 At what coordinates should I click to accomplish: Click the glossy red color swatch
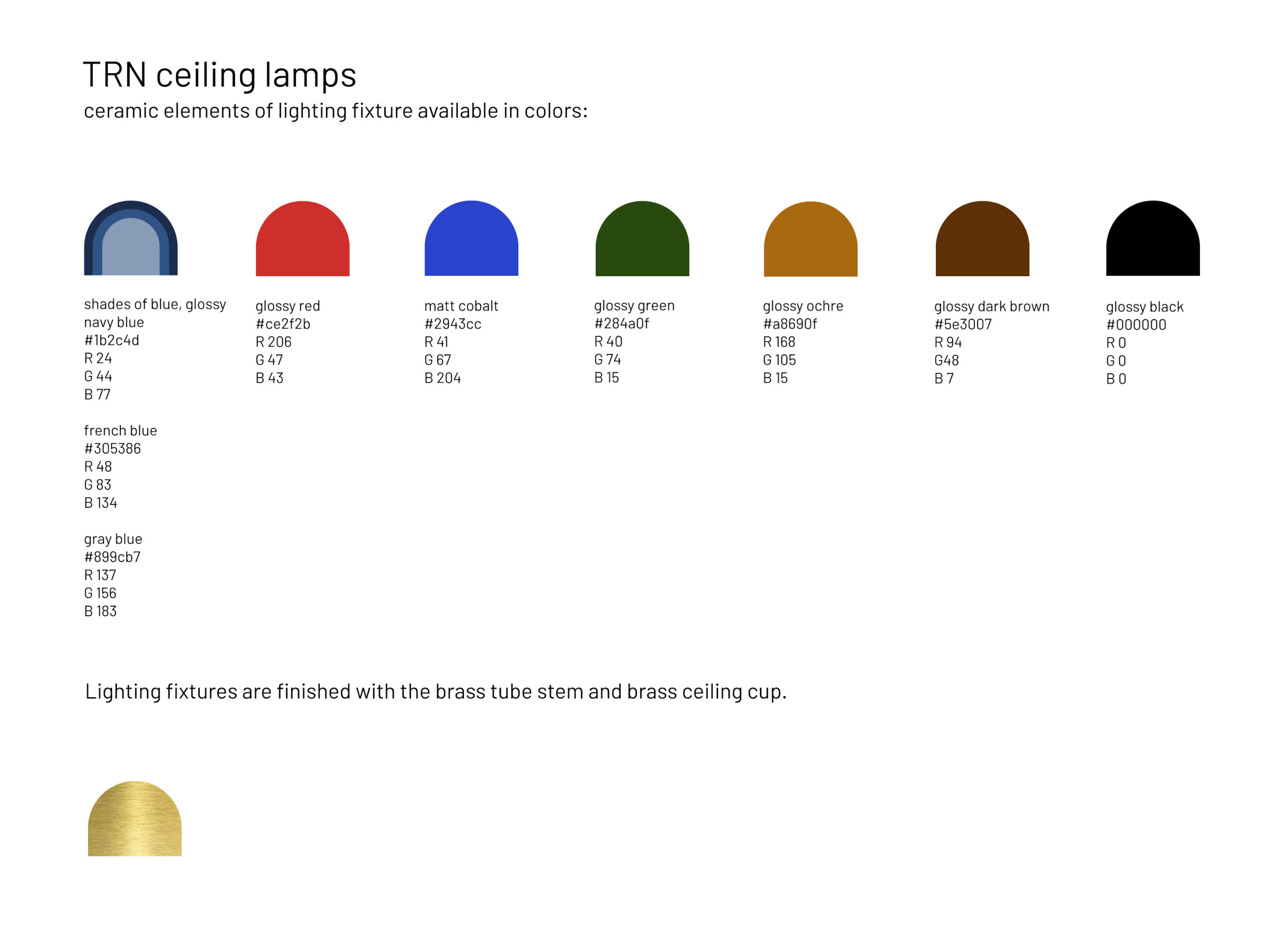(x=302, y=238)
